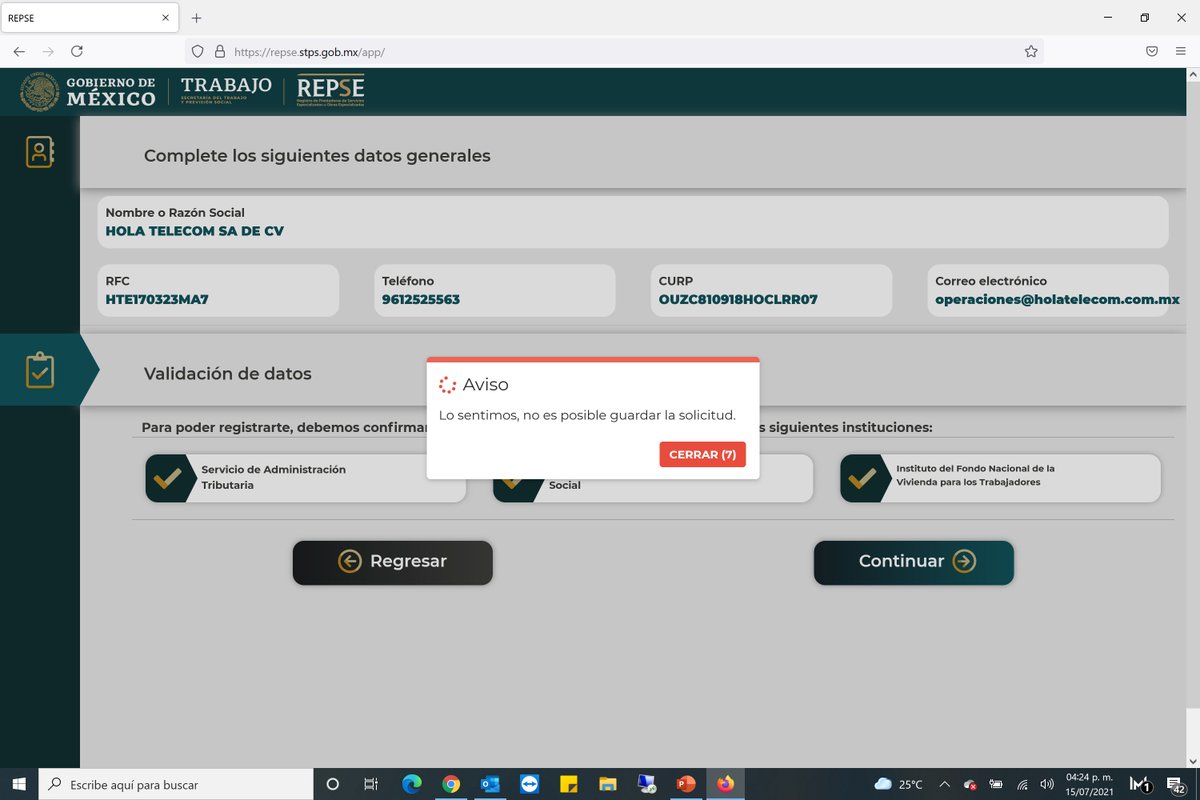Click the TRABAJO secretaría logo
This screenshot has height=800, width=1200.
point(226,91)
